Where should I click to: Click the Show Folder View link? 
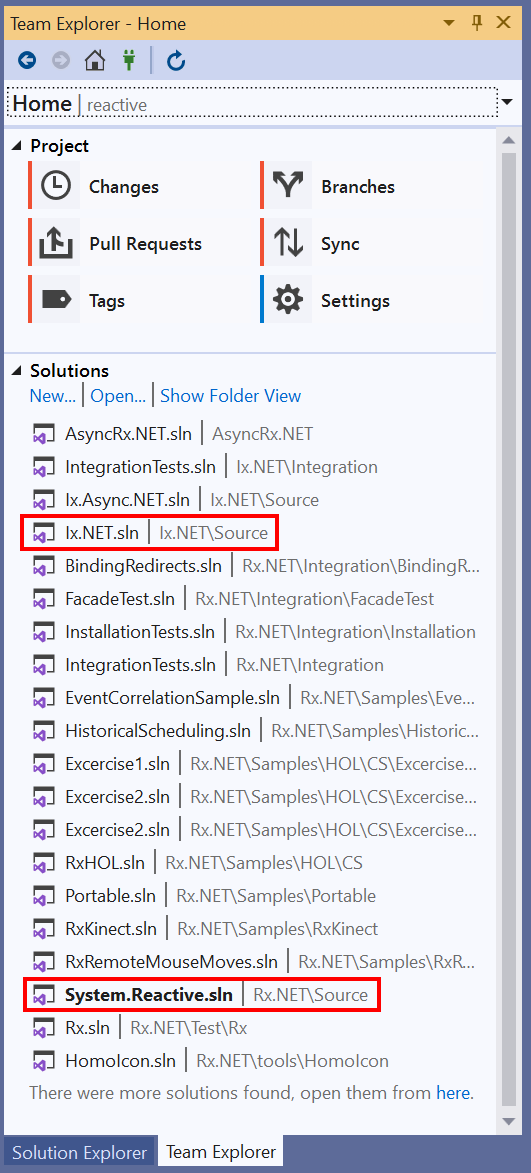(230, 396)
